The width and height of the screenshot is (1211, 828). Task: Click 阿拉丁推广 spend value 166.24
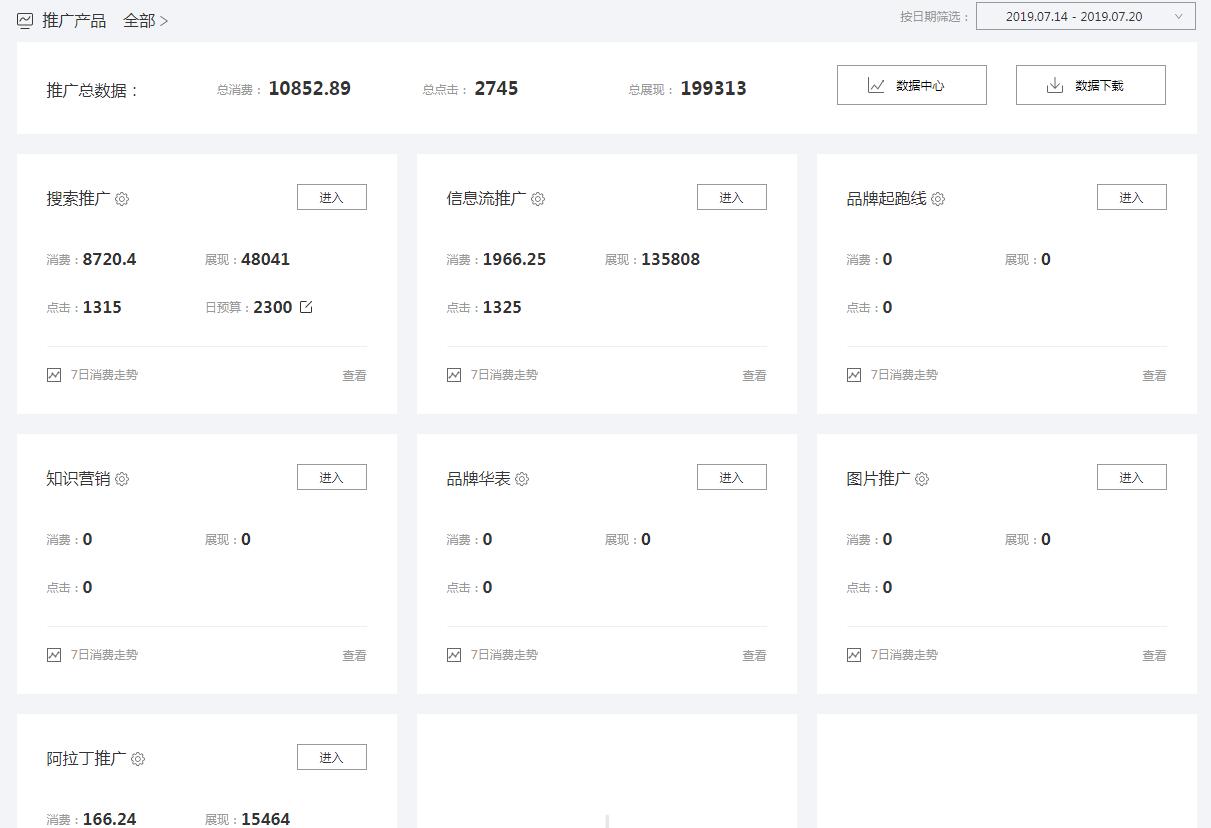(109, 819)
